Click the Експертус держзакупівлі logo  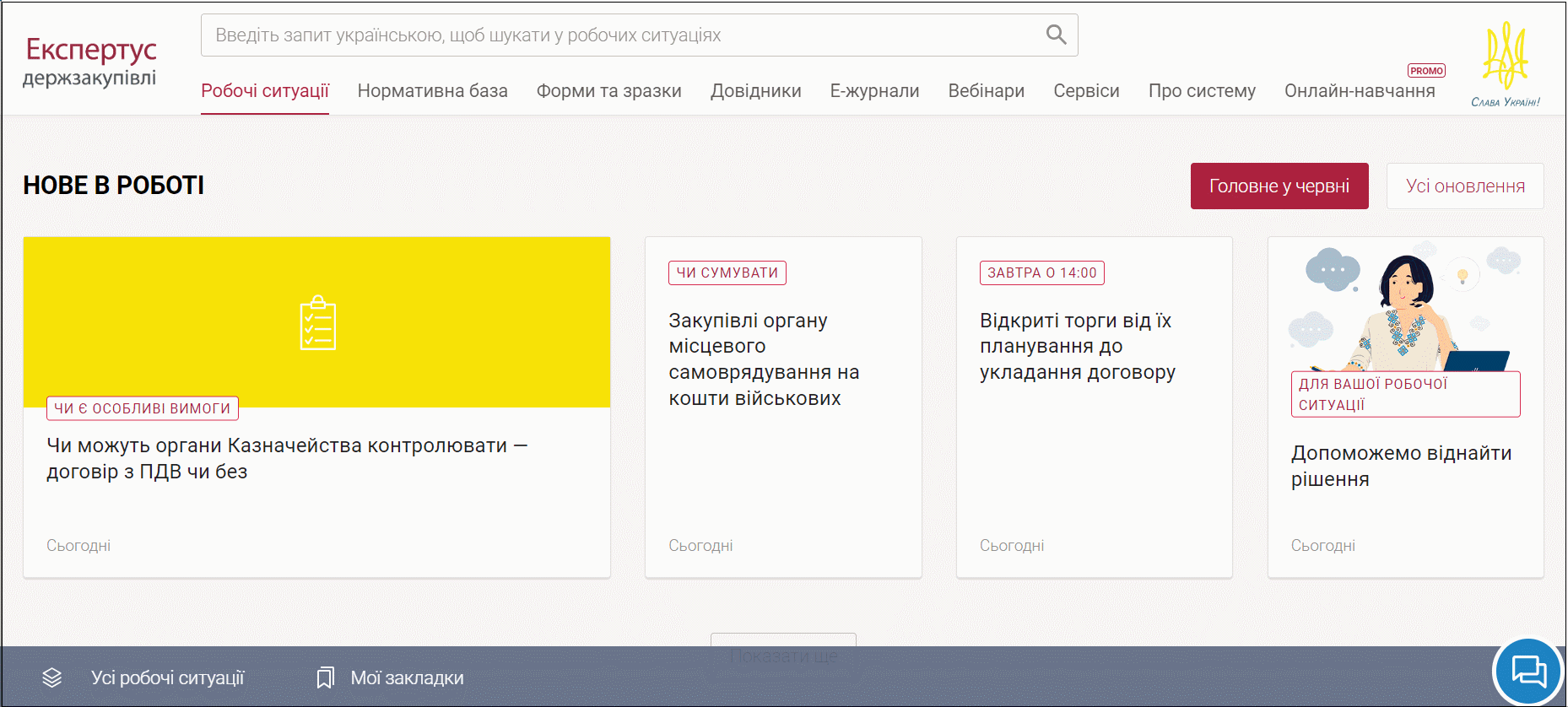point(90,62)
